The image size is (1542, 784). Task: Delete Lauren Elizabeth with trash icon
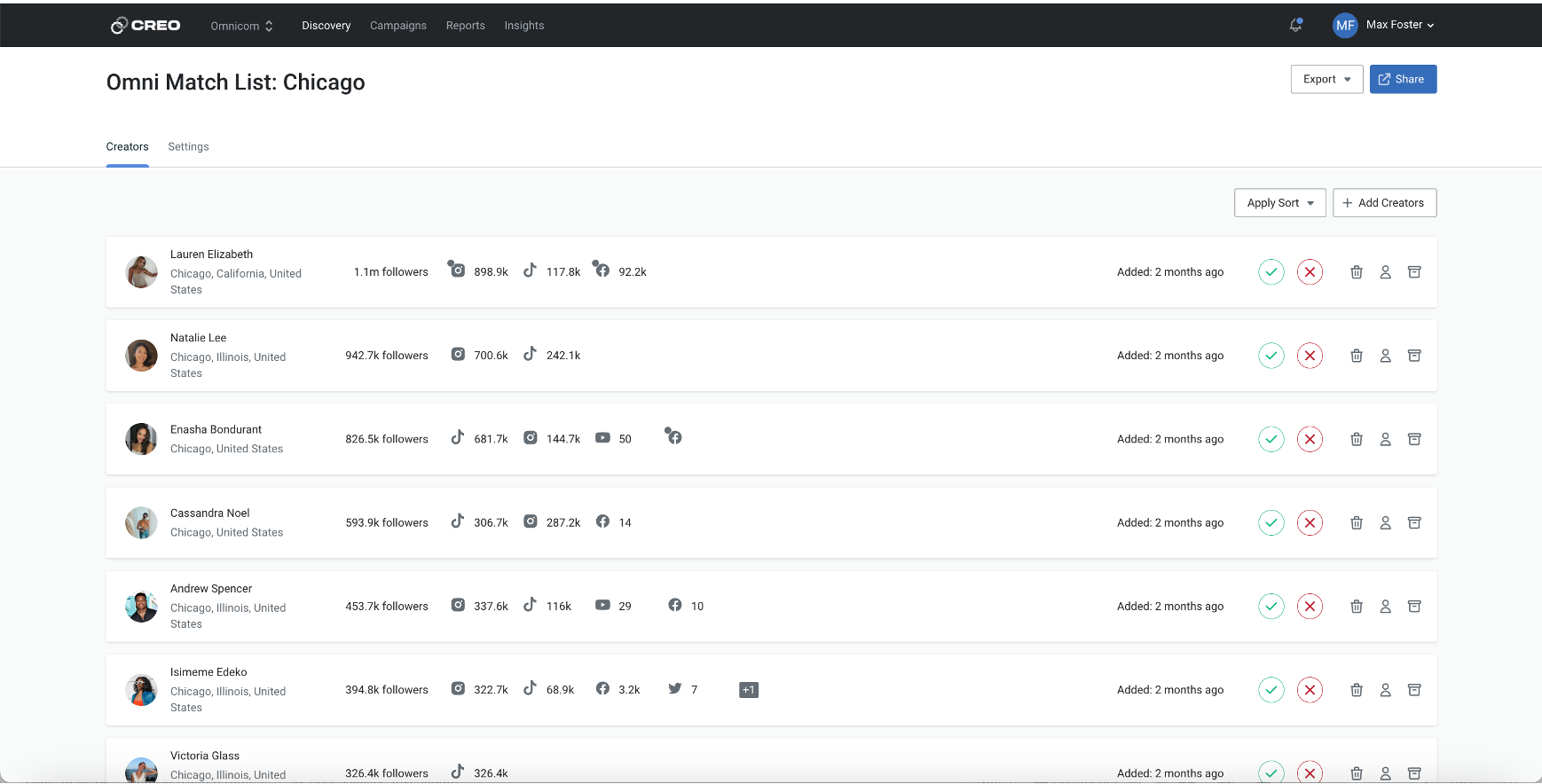tap(1357, 272)
